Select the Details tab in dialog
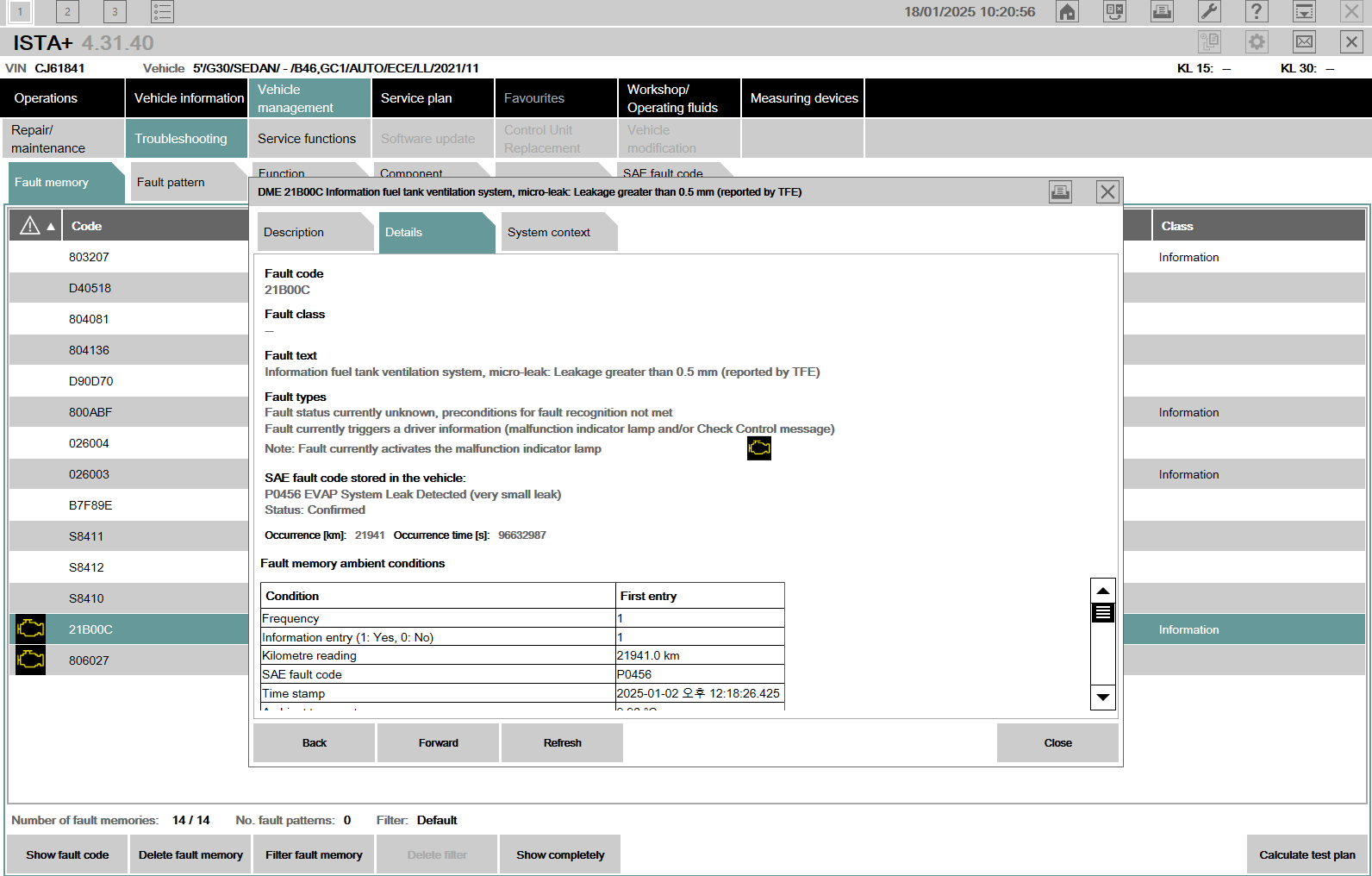The width and height of the screenshot is (1372, 876). click(x=436, y=232)
